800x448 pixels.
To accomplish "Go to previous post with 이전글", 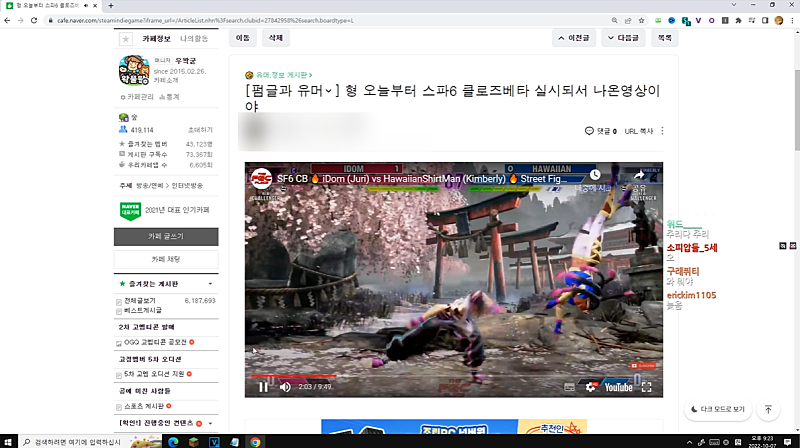I will tap(574, 38).
